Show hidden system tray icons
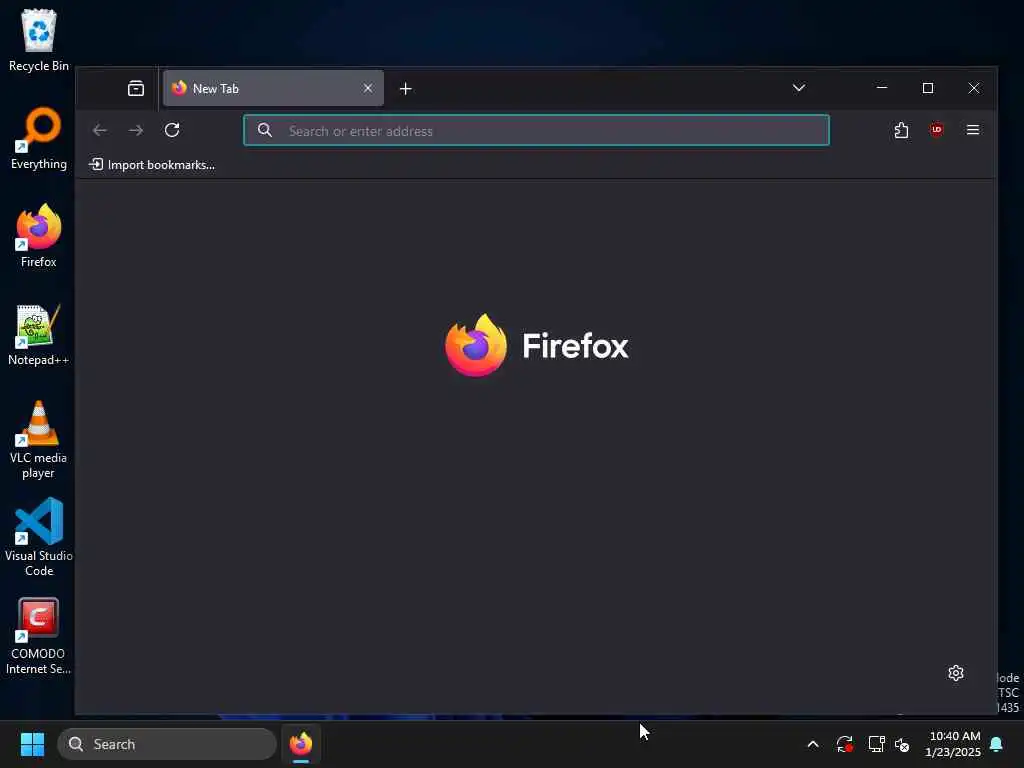The image size is (1024, 768). (813, 744)
